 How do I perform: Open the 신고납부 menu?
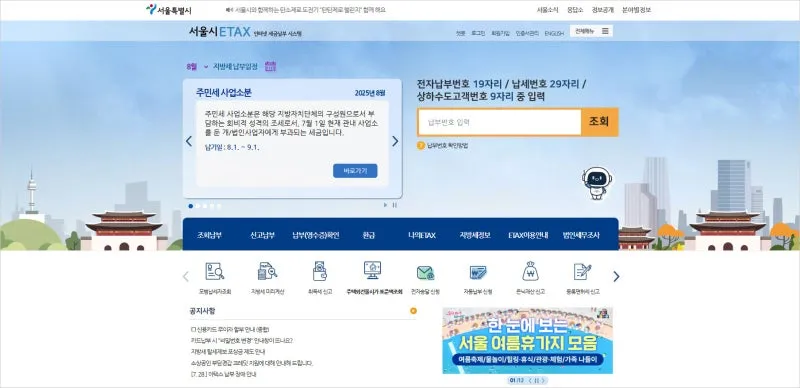click(x=262, y=235)
